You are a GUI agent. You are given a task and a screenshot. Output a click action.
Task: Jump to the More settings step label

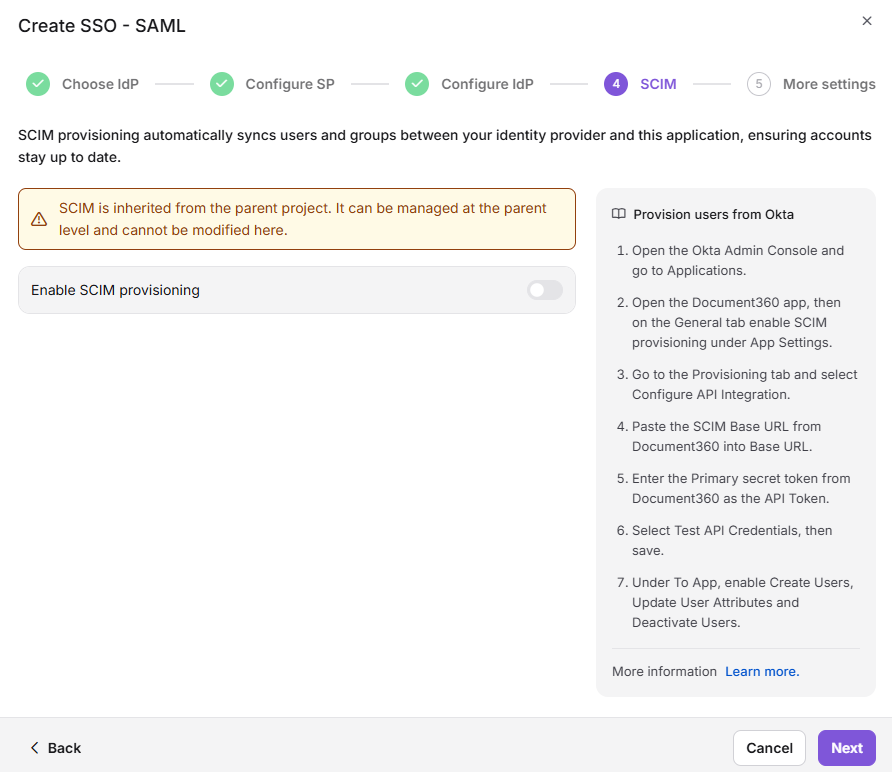pyautogui.click(x=829, y=84)
